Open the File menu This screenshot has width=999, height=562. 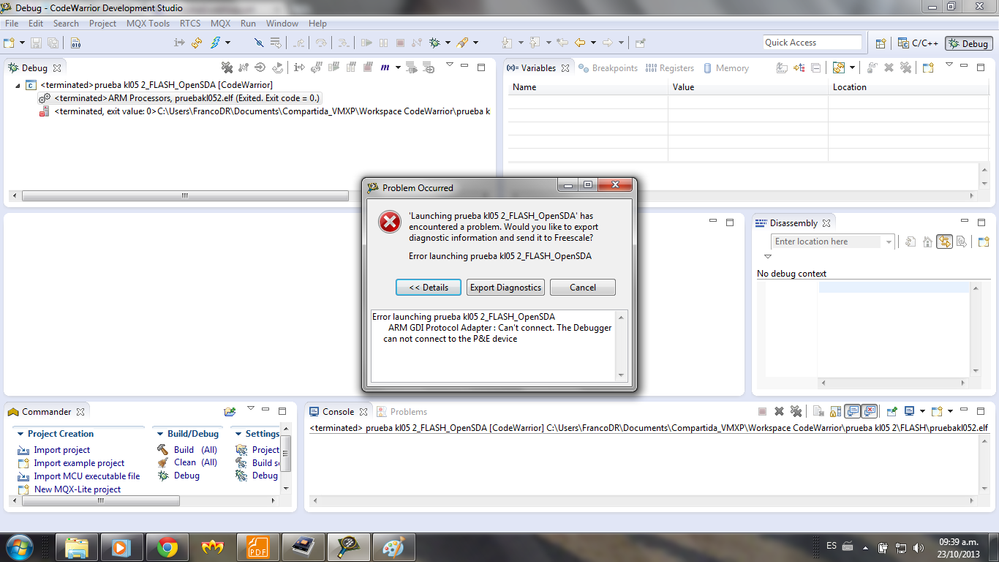11,23
